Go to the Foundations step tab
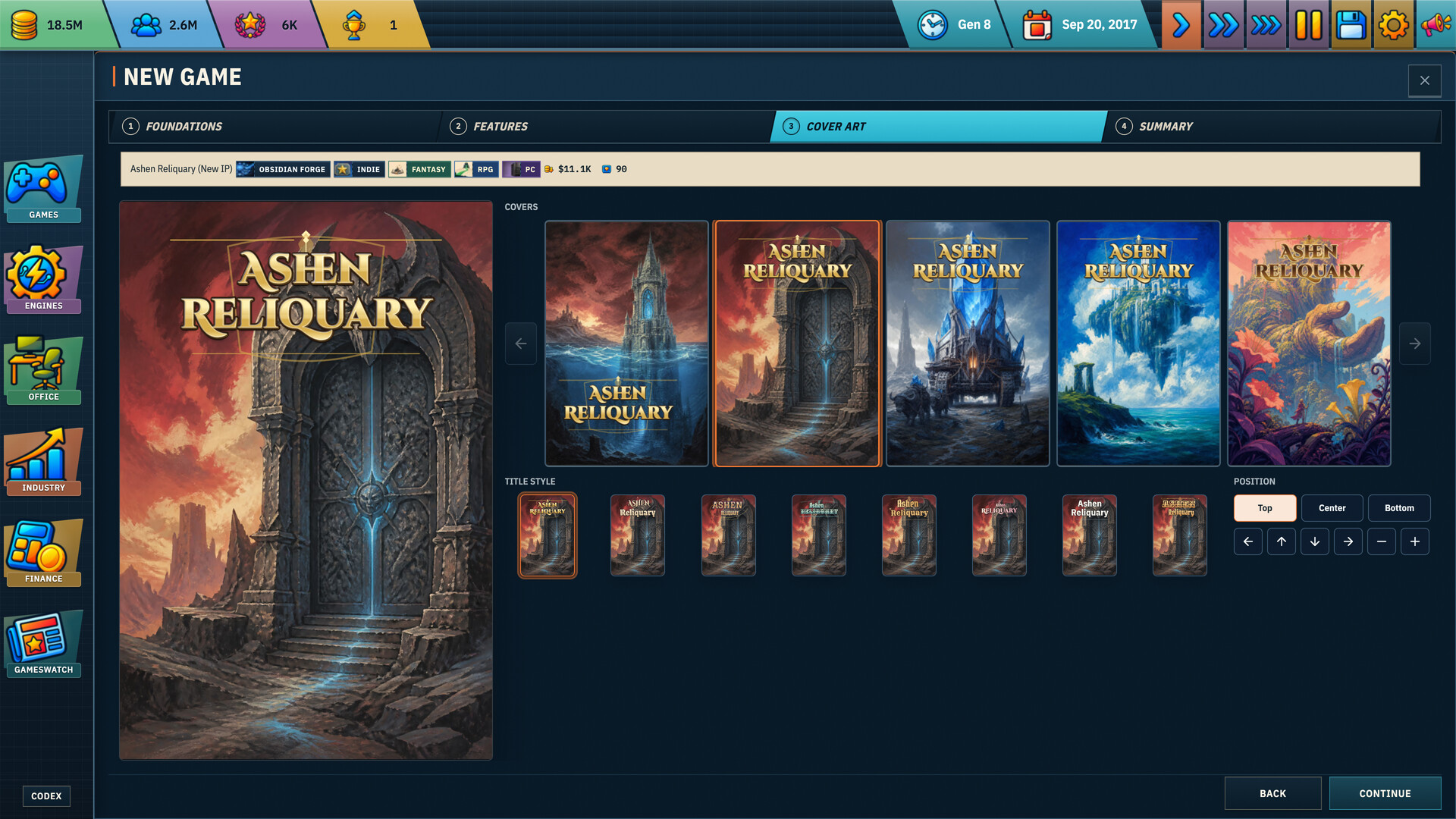Image resolution: width=1456 pixels, height=819 pixels. (275, 127)
